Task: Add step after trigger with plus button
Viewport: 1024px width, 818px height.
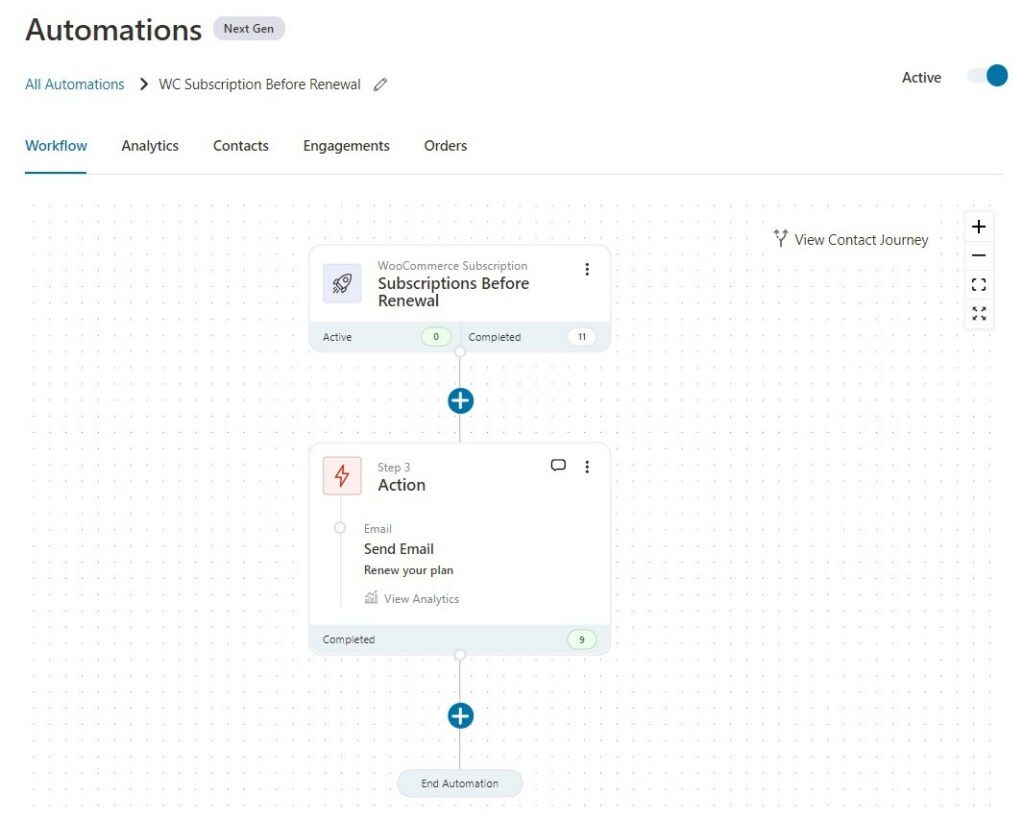Action: pyautogui.click(x=460, y=401)
